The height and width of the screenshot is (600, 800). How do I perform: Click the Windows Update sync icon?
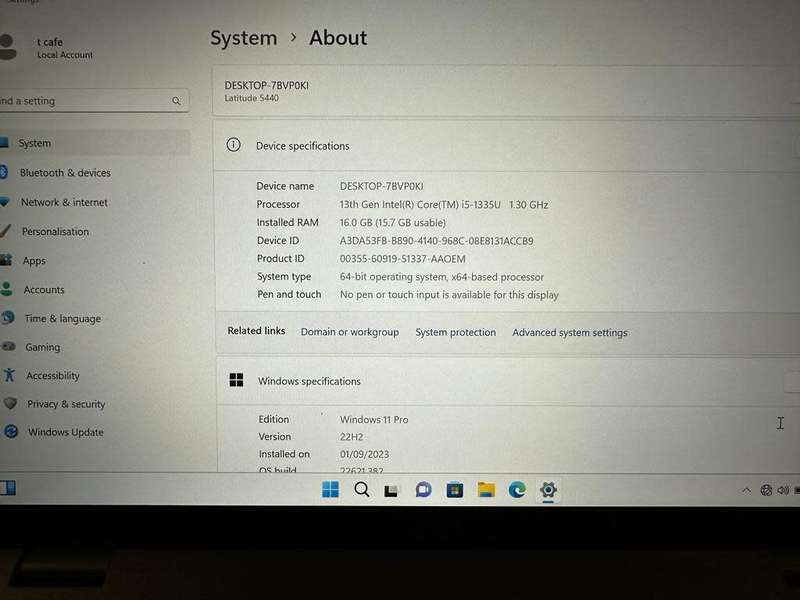coord(11,432)
